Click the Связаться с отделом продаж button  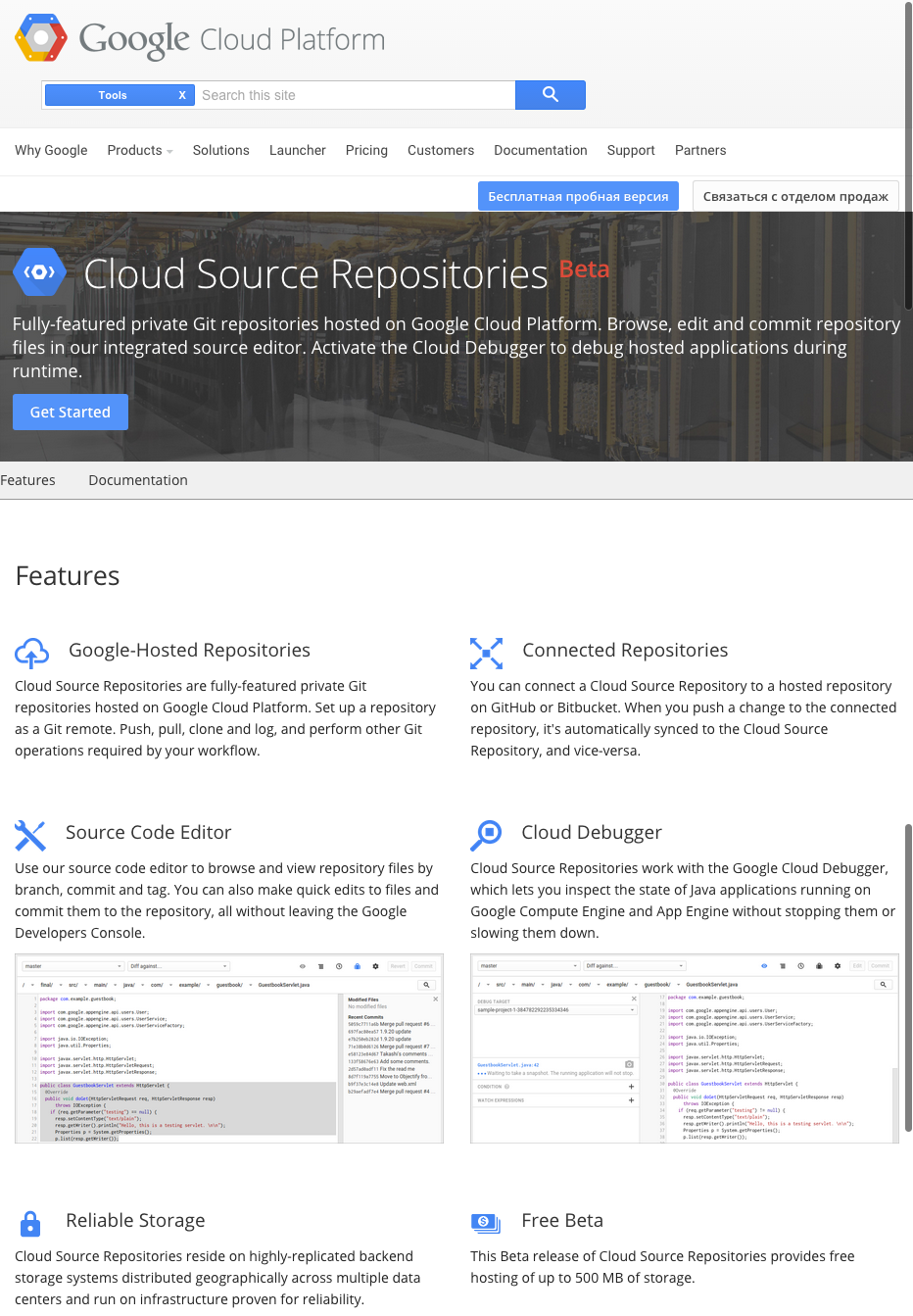point(795,196)
